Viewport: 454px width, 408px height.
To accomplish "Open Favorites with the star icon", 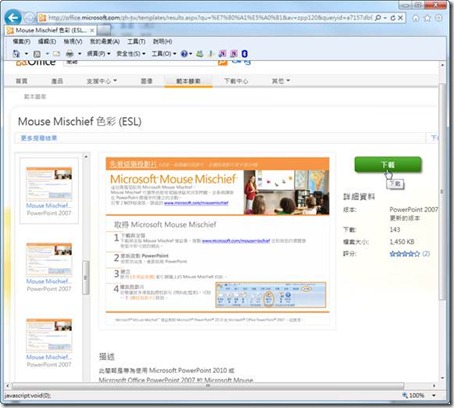I will (x=427, y=18).
